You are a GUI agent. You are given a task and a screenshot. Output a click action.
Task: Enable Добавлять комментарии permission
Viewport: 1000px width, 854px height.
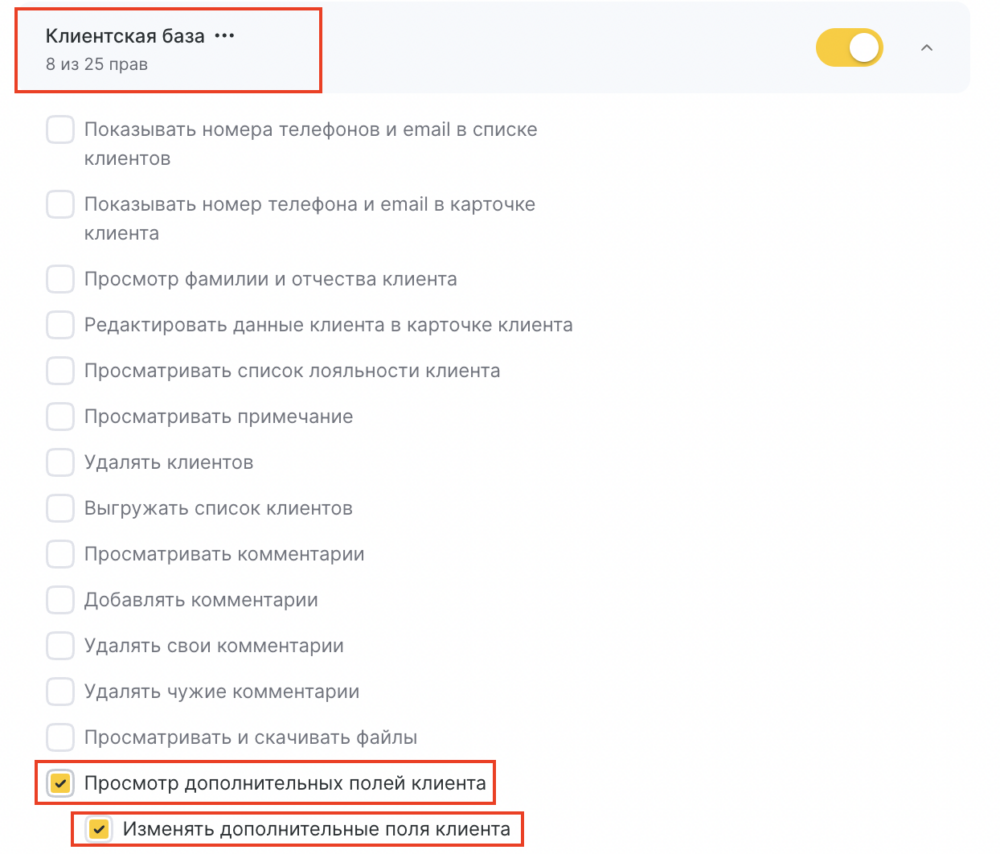[x=60, y=600]
